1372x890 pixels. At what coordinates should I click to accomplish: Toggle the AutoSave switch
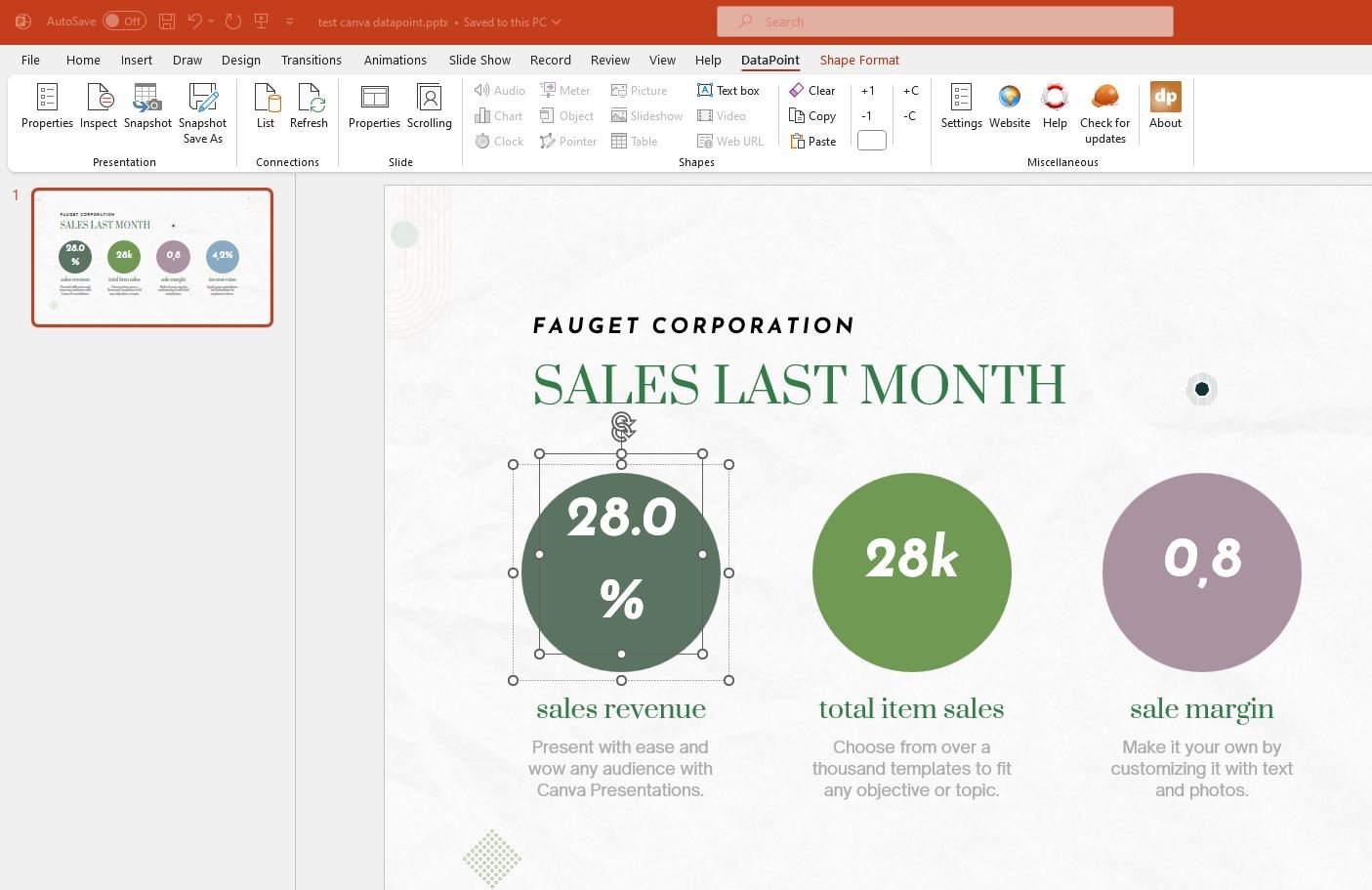point(124,21)
